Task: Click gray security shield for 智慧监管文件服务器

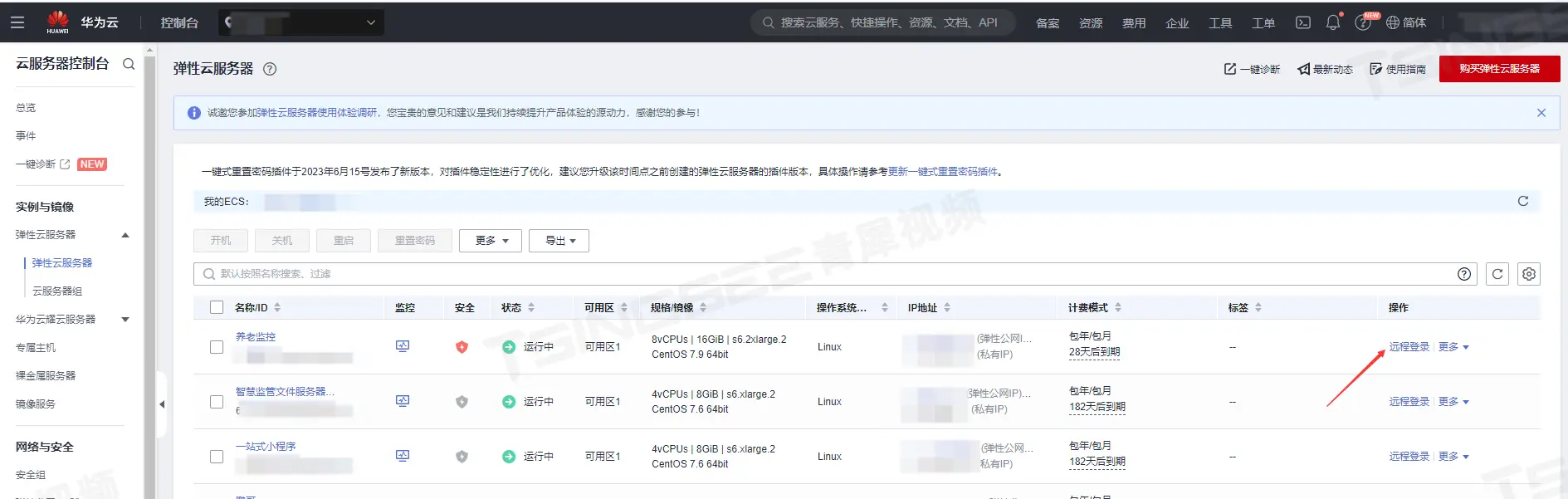Action: 462,402
